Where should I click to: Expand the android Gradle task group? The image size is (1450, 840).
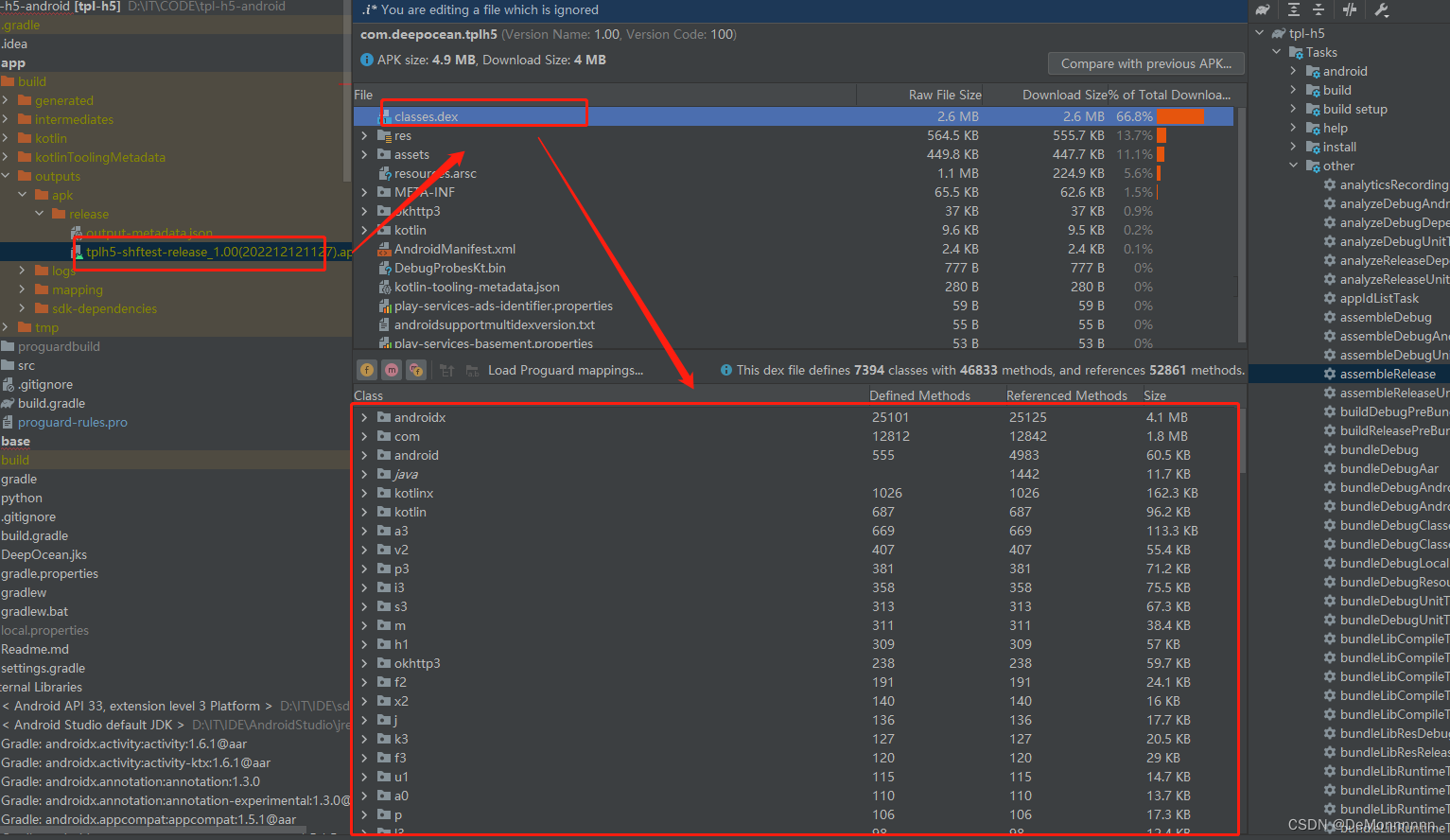[x=1293, y=71]
